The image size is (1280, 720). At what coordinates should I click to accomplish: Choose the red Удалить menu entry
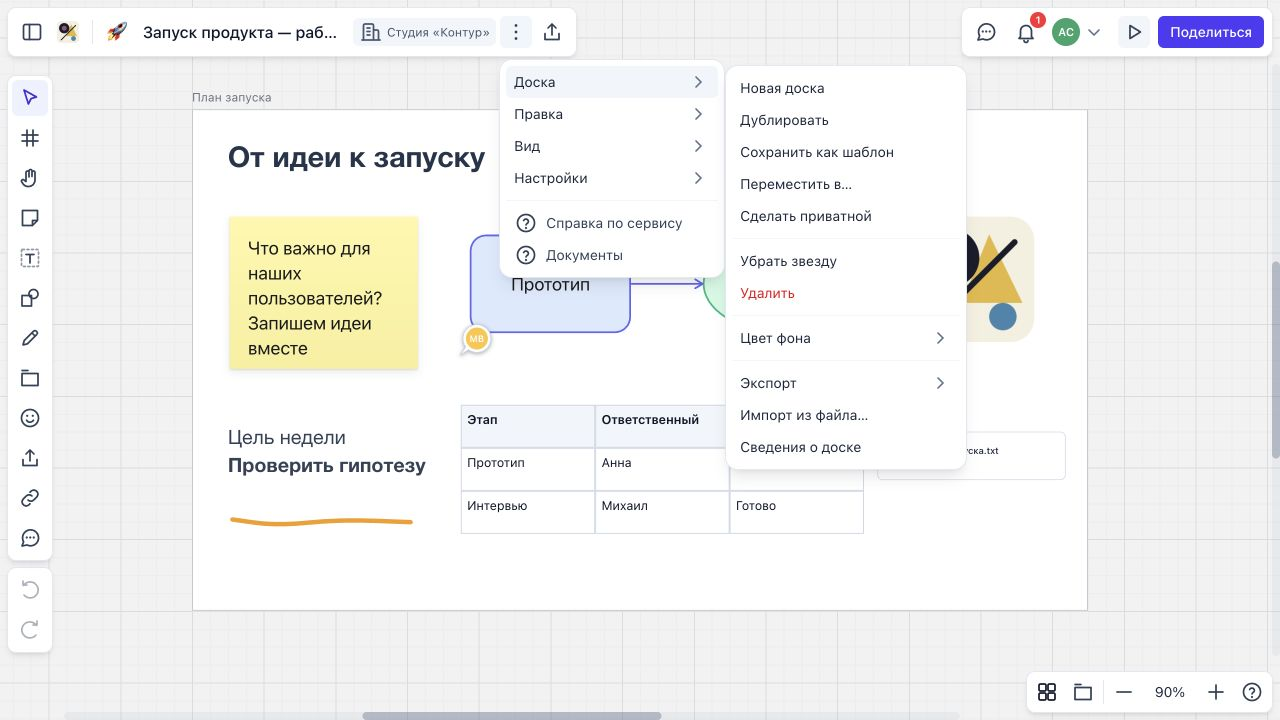point(846,293)
